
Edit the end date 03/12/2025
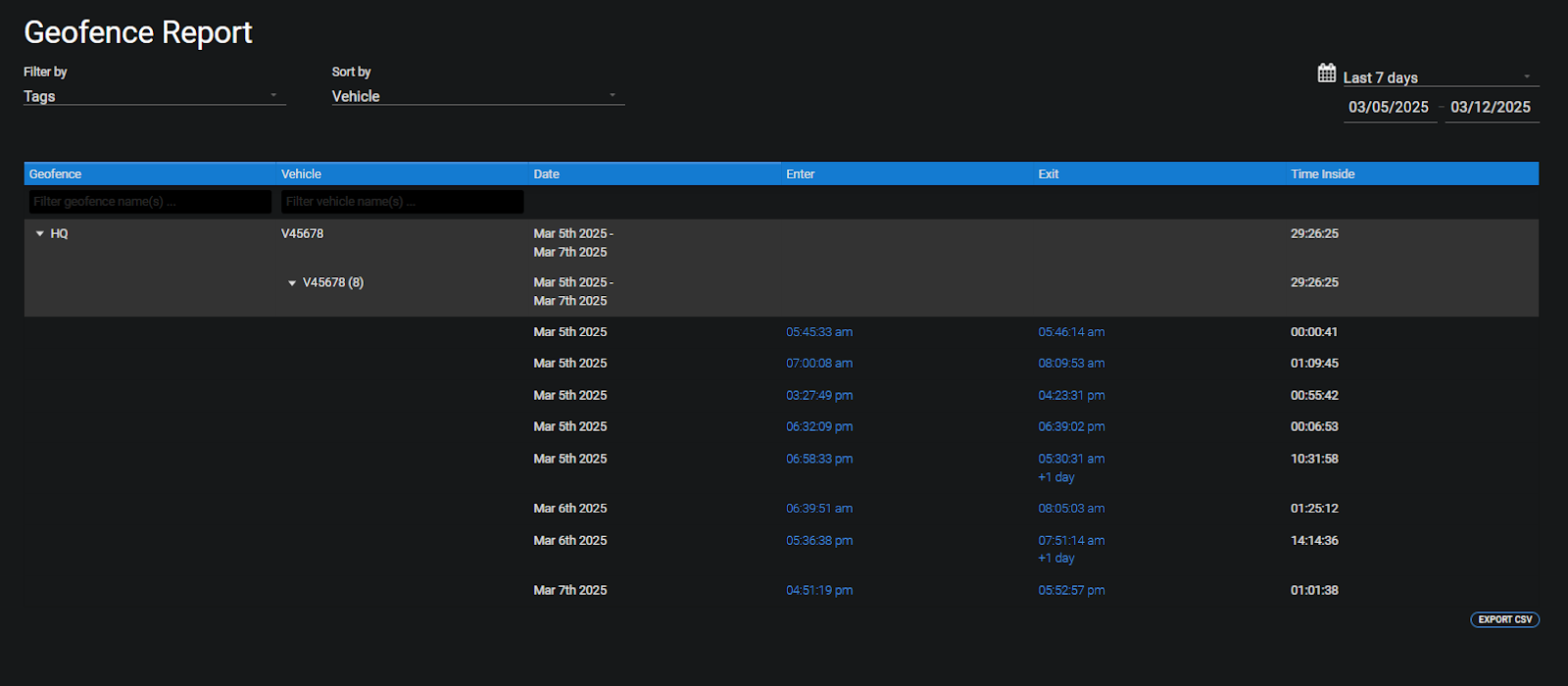tap(1490, 108)
